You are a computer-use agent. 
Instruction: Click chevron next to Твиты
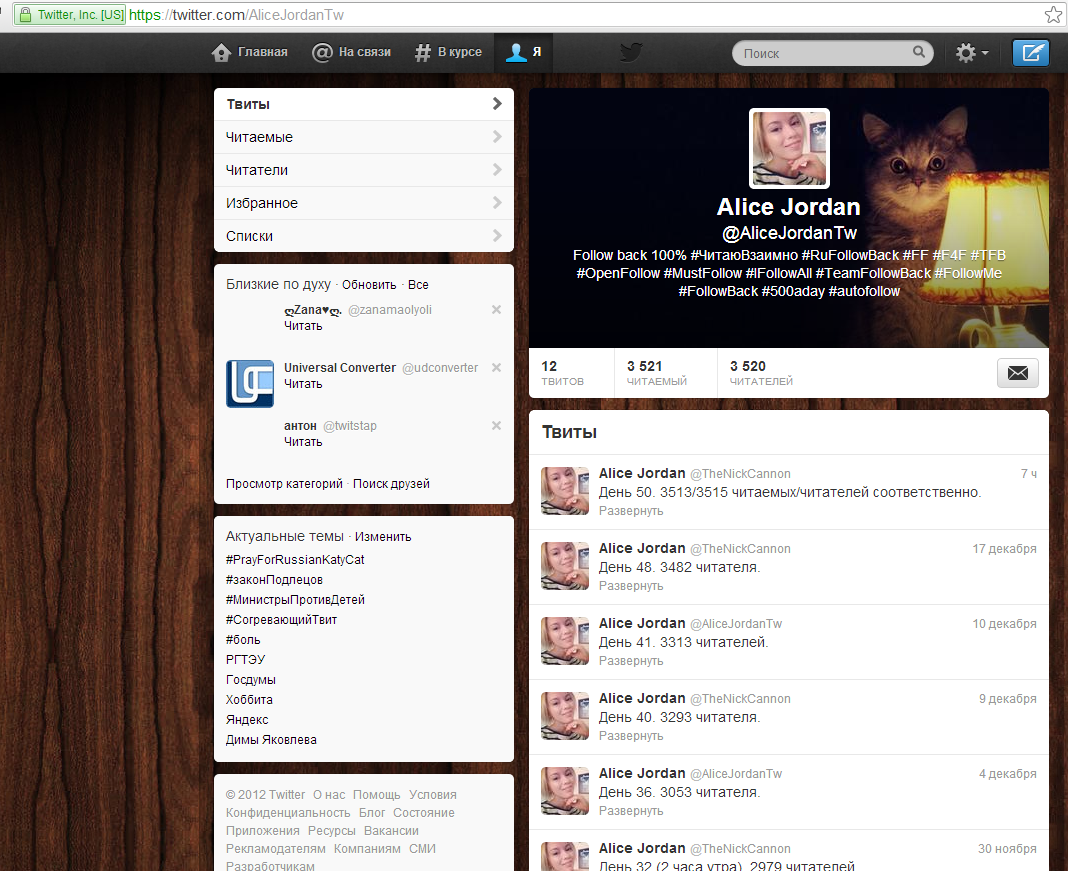tap(497, 104)
